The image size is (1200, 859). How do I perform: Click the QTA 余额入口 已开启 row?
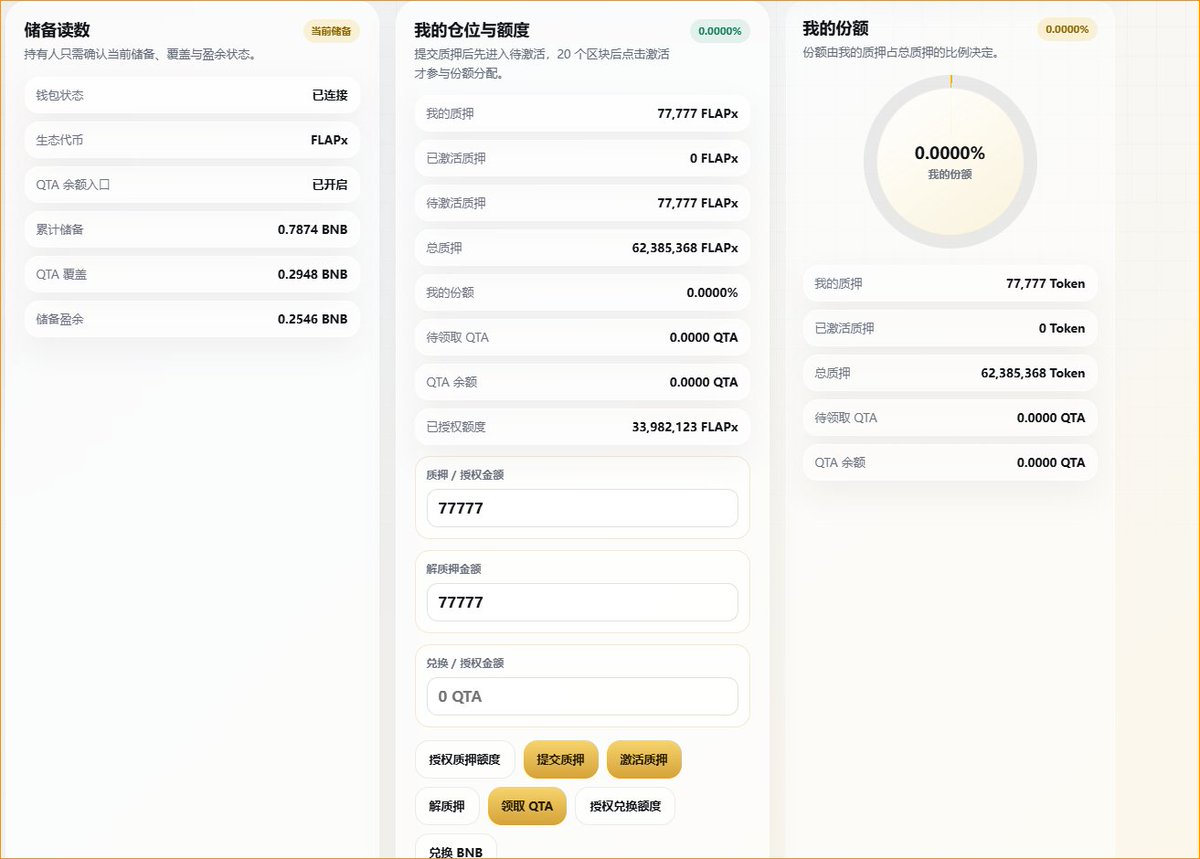coord(192,185)
